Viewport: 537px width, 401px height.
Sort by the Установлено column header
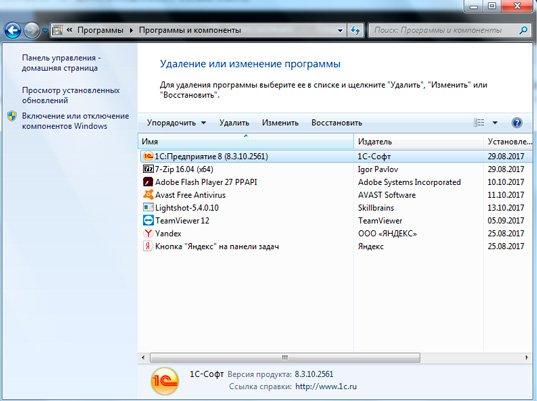tap(509, 141)
